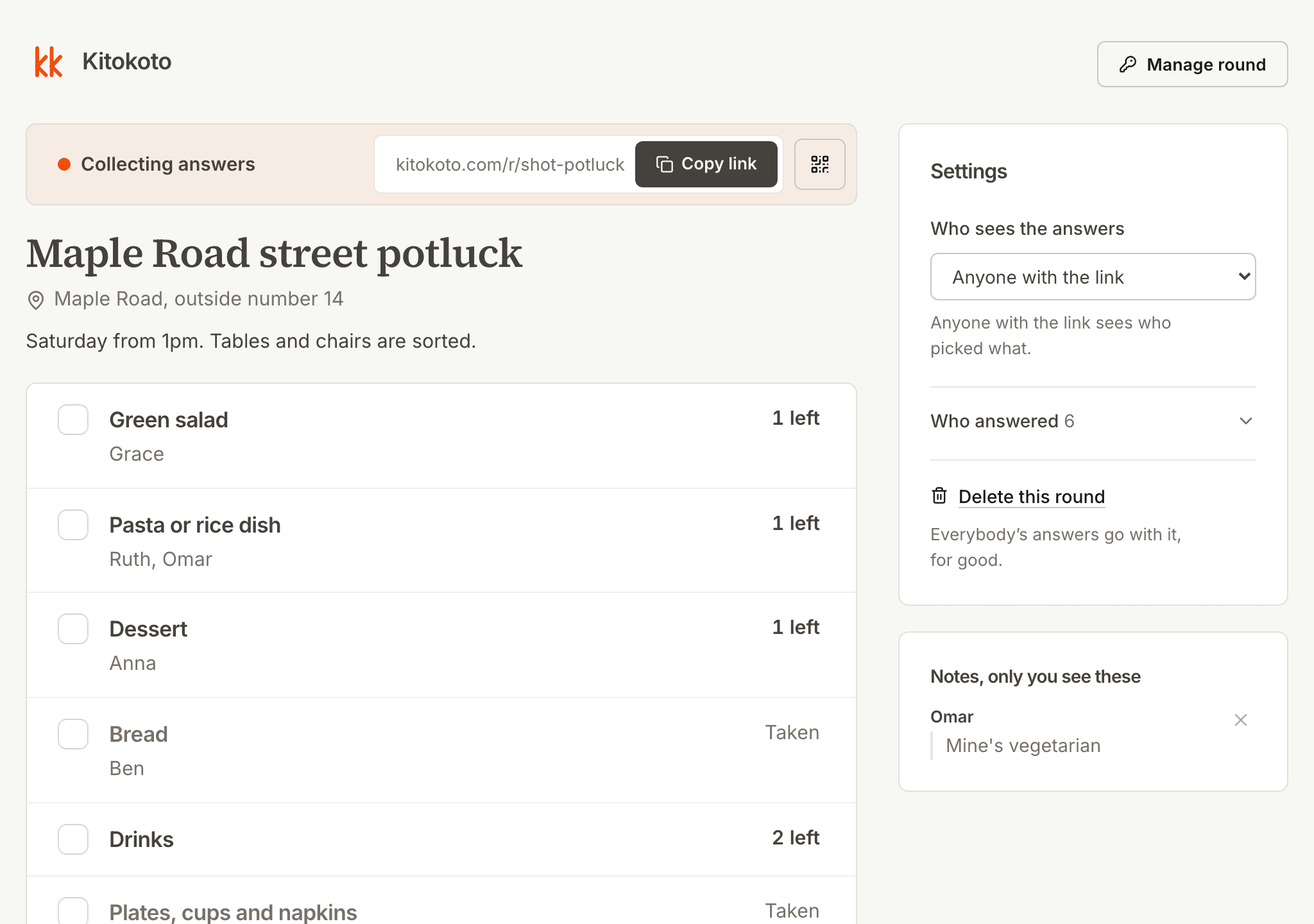
Task: Click the Manage round button
Action: coord(1192,64)
